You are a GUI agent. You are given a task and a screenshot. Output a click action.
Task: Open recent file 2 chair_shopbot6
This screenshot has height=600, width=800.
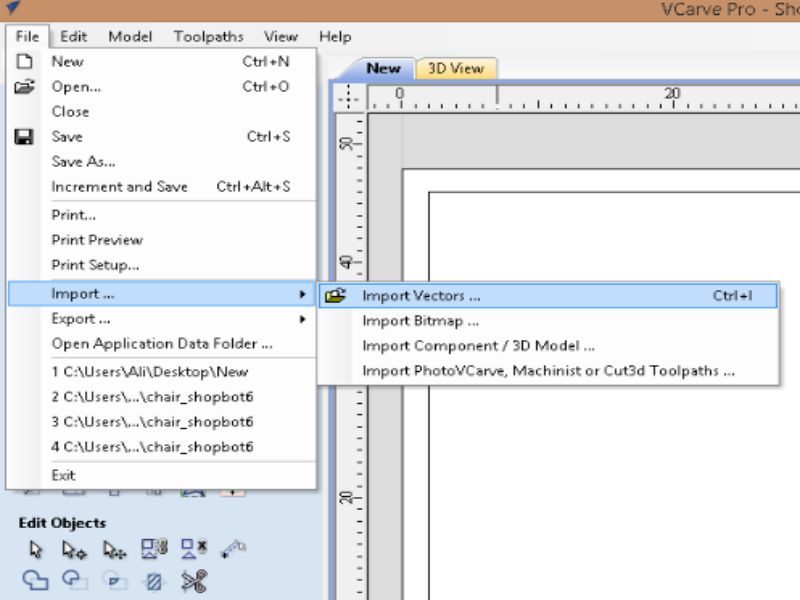click(x=161, y=396)
